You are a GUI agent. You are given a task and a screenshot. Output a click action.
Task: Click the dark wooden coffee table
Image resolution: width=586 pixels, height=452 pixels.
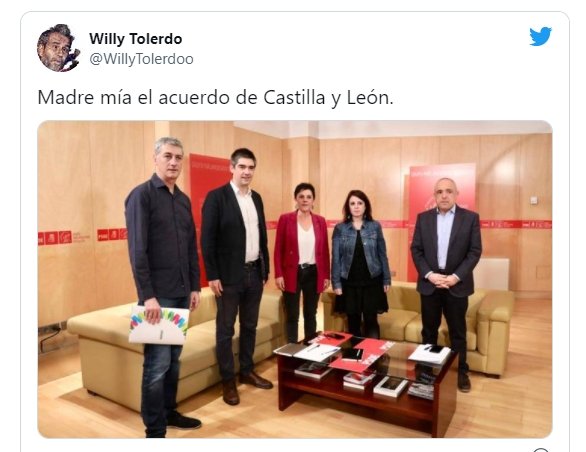pos(366,383)
